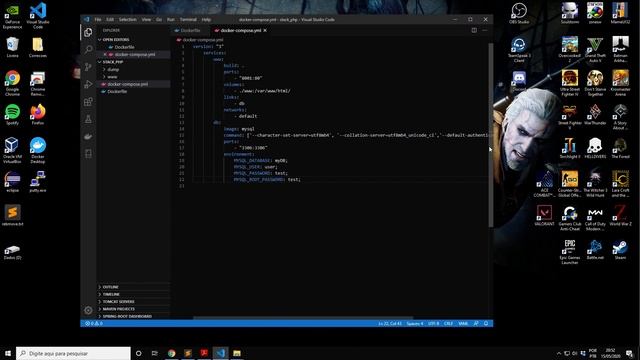
Task: Click the editor horizontal scrollbar
Action: point(303,318)
